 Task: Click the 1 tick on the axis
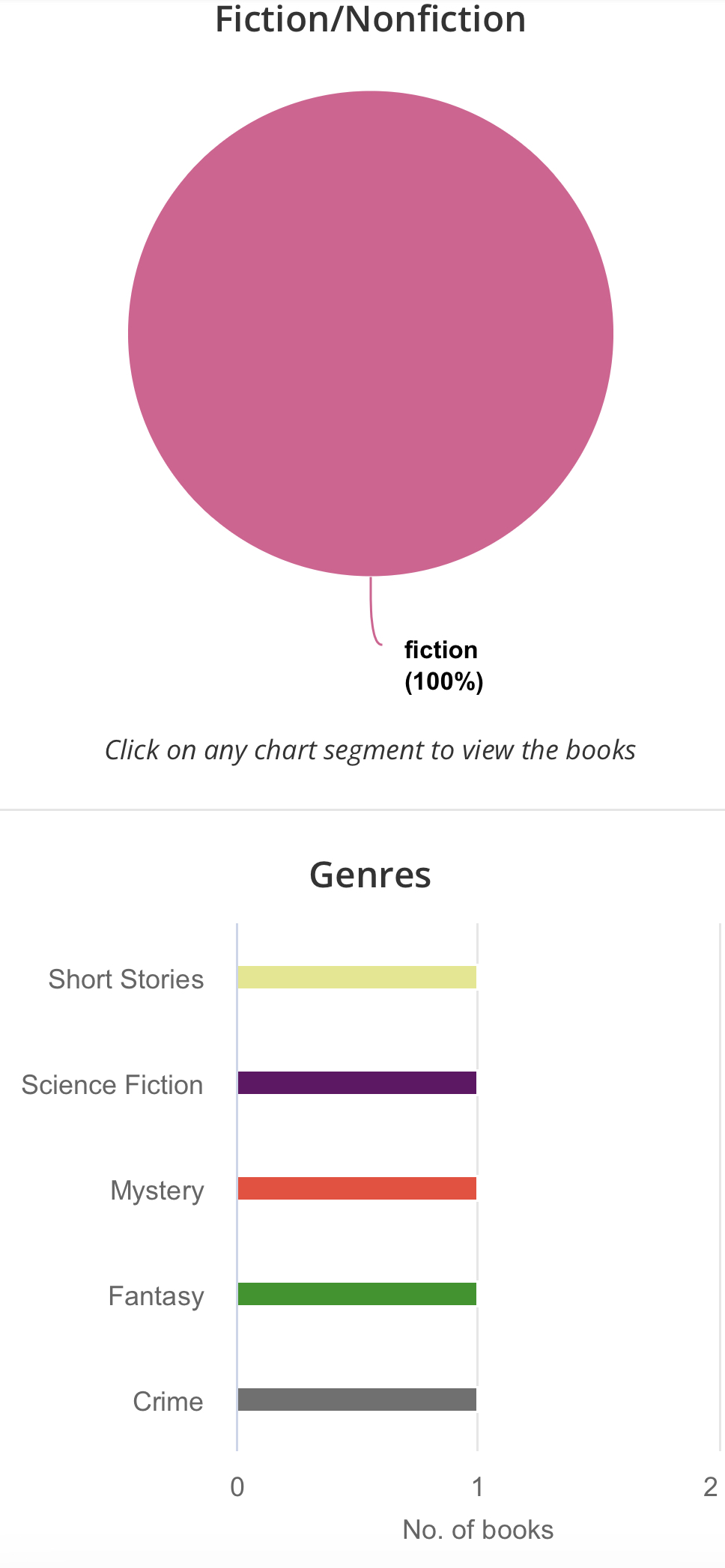coord(477,1487)
